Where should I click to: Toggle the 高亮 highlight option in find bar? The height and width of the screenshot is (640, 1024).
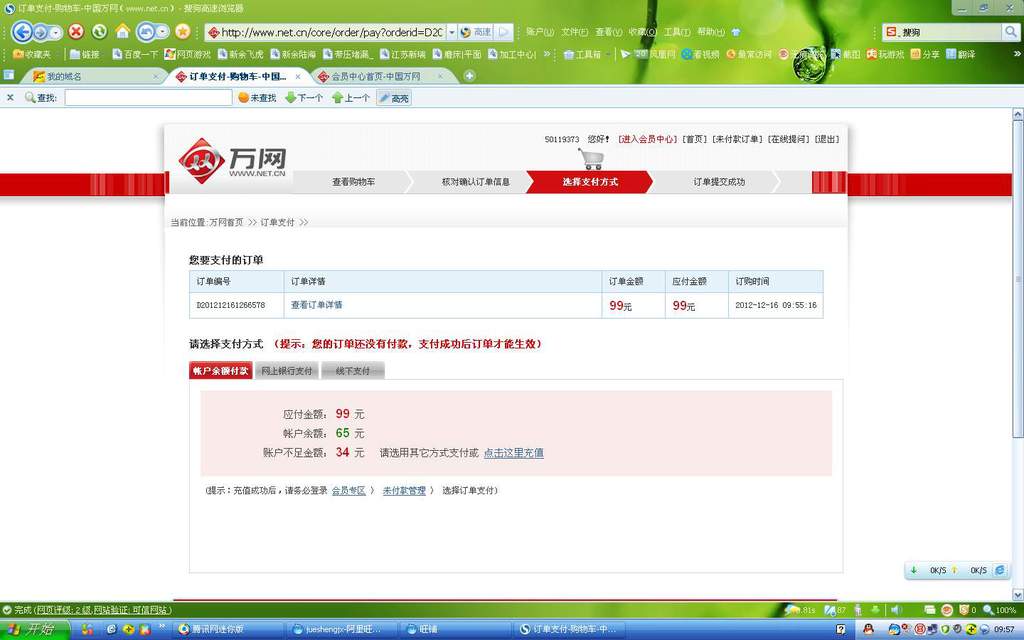(393, 98)
